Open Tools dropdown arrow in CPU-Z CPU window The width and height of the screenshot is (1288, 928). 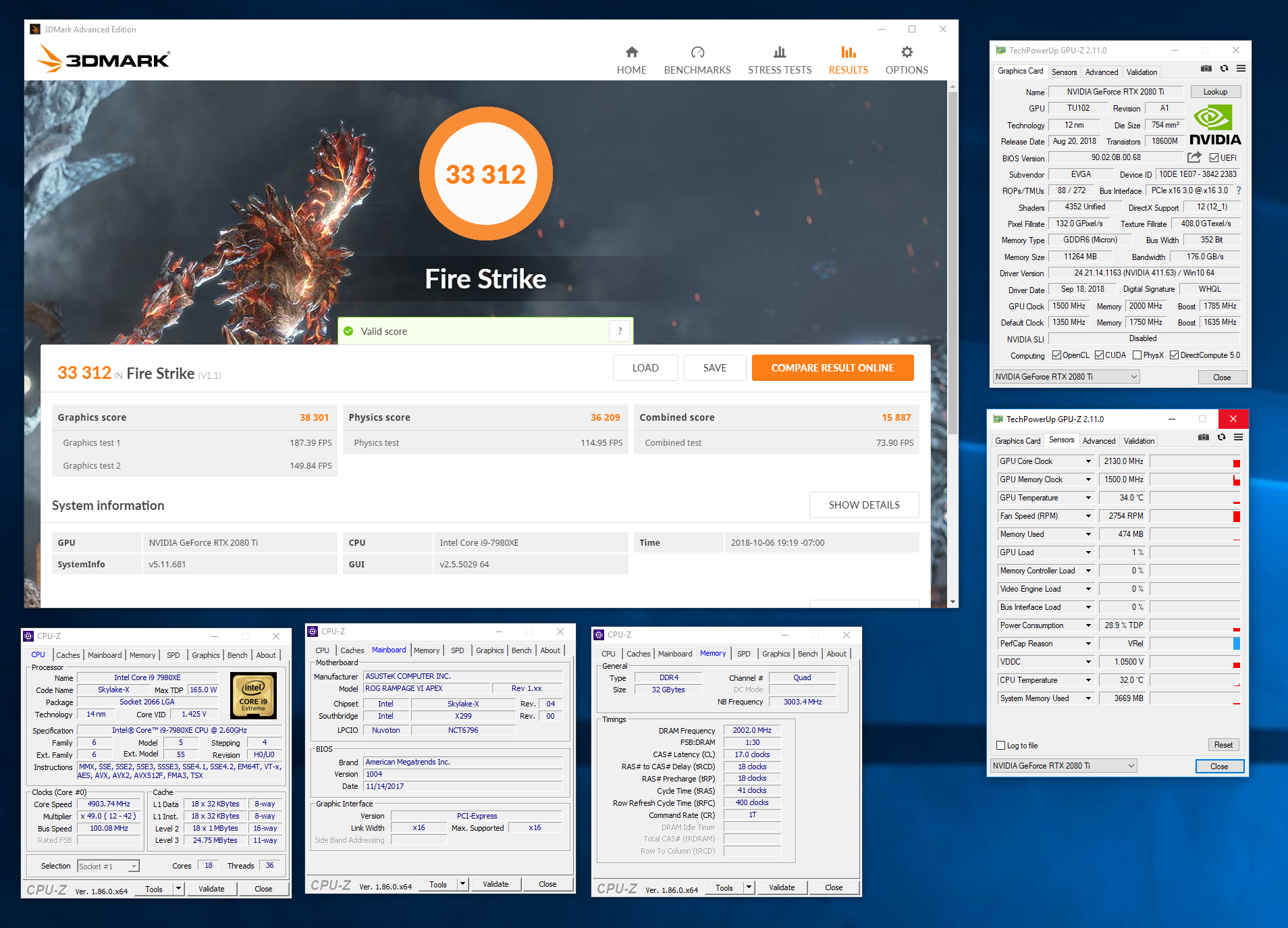coord(179,889)
